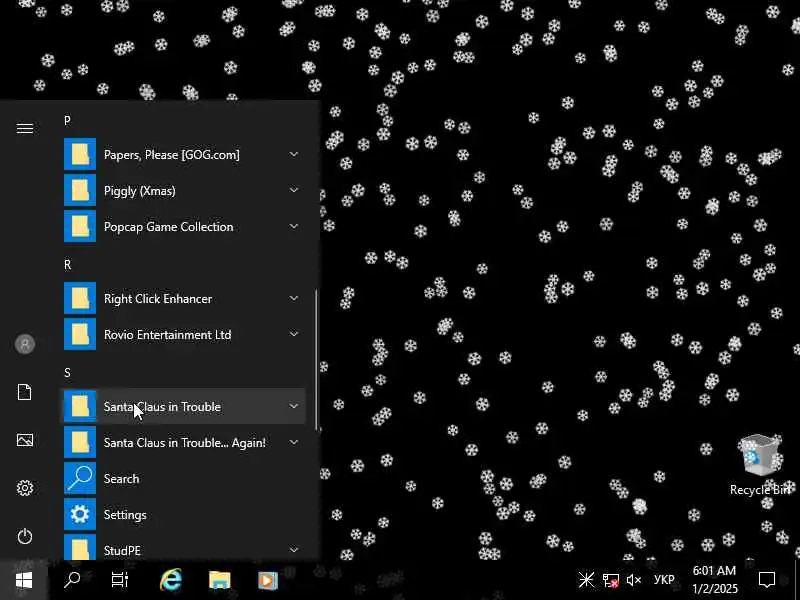Click the Papers, Please folder icon

tap(80, 154)
